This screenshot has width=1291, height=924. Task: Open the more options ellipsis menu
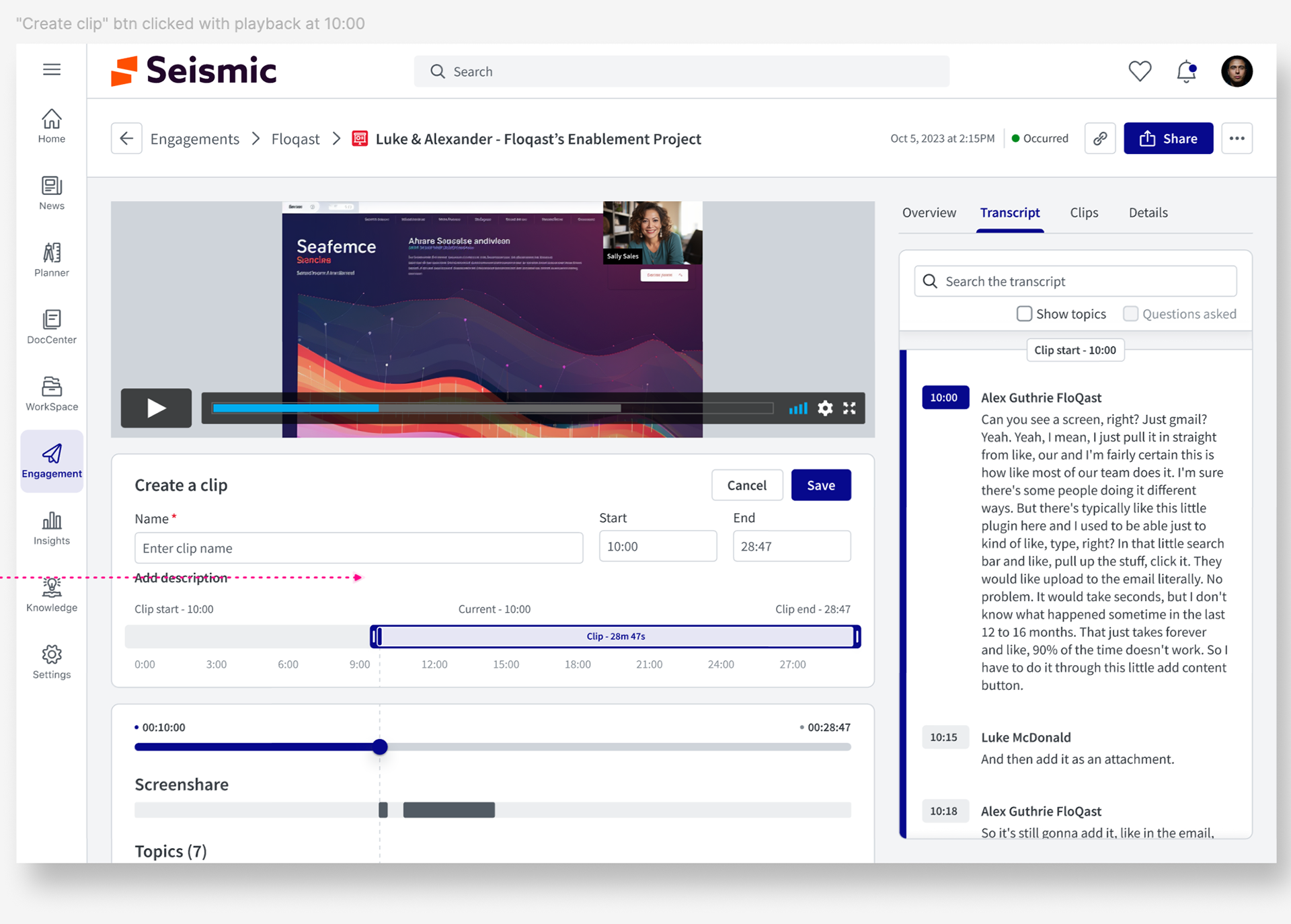click(1237, 139)
